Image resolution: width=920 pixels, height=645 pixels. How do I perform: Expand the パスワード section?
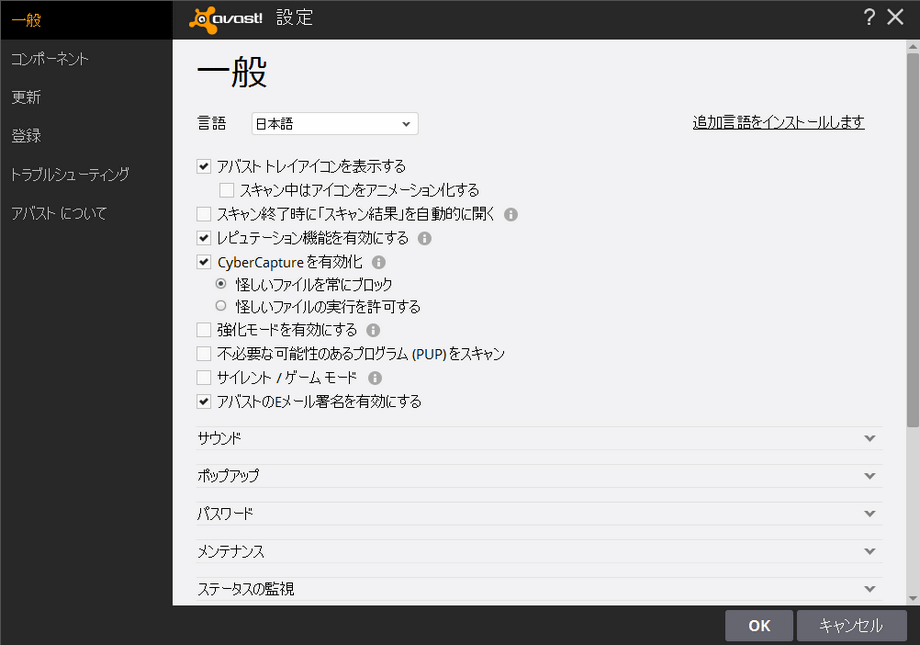[x=539, y=514]
